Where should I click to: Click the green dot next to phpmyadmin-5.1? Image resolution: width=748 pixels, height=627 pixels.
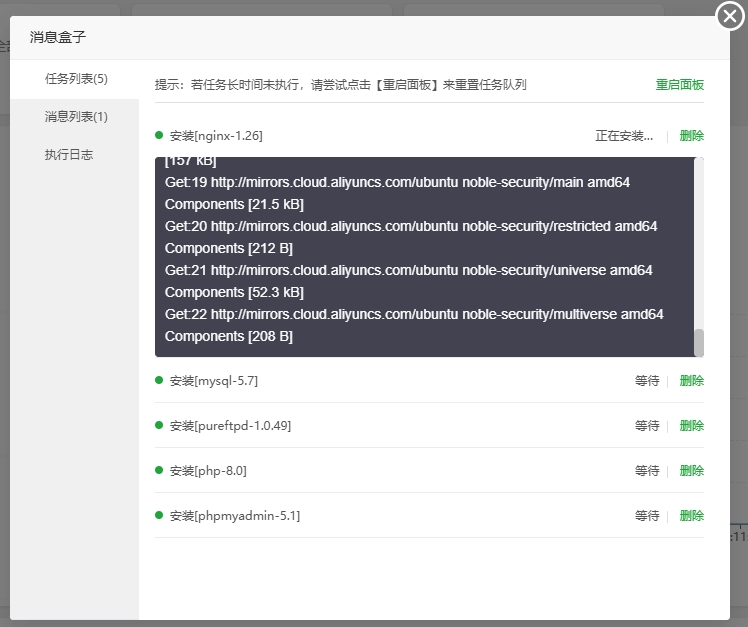pyautogui.click(x=159, y=515)
